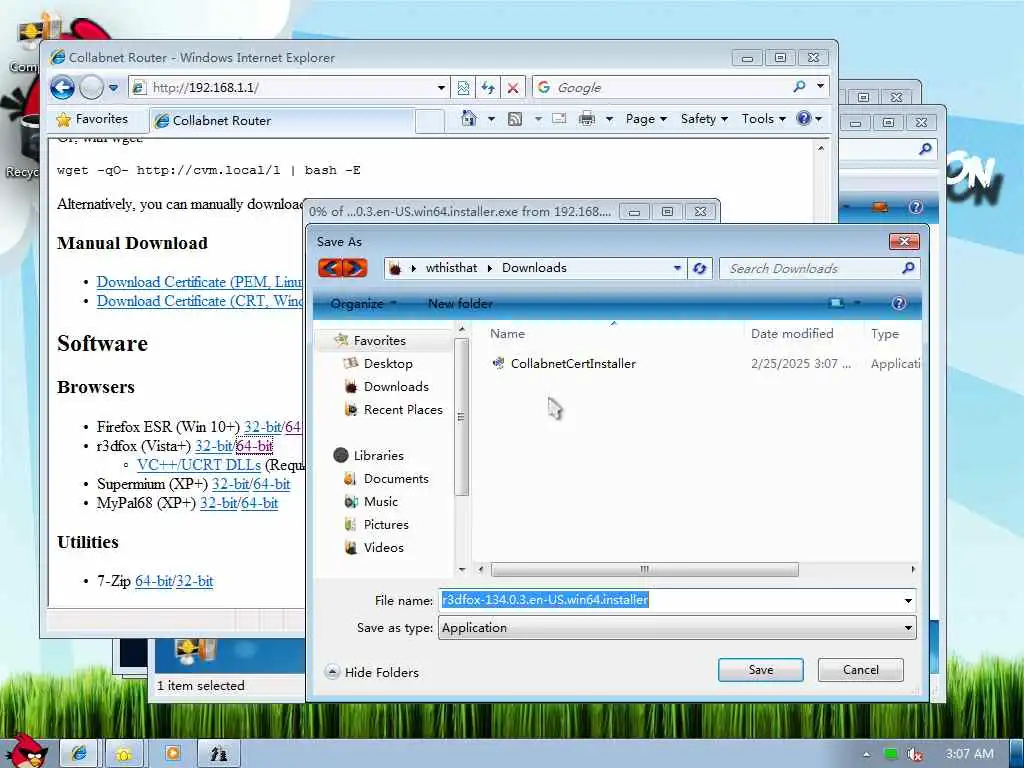Click the Compatibility View icon

[x=463, y=88]
